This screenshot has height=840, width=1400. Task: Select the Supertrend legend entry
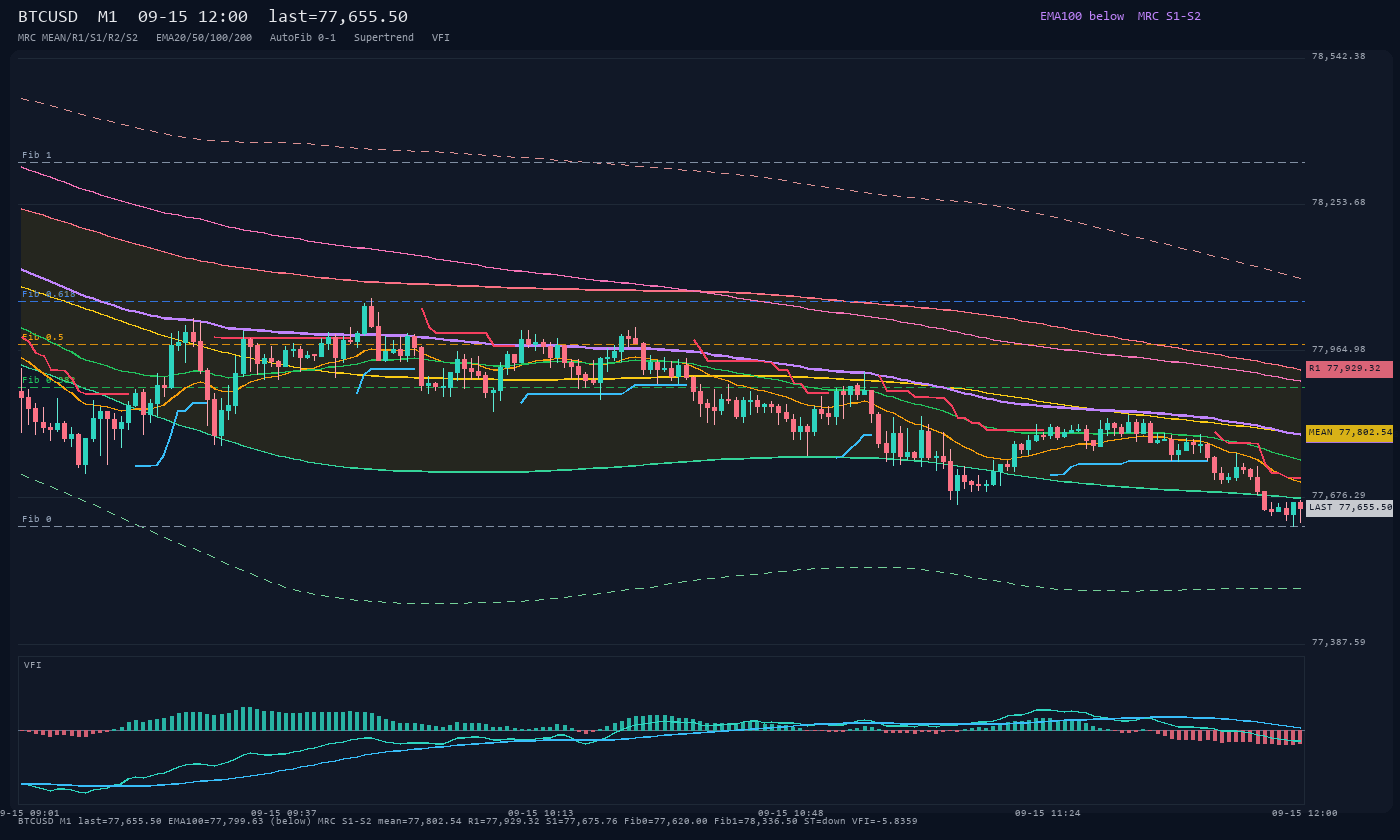pos(384,37)
